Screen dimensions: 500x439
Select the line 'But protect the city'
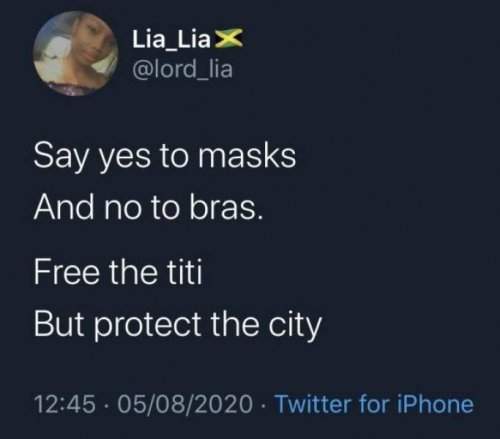pos(178,325)
